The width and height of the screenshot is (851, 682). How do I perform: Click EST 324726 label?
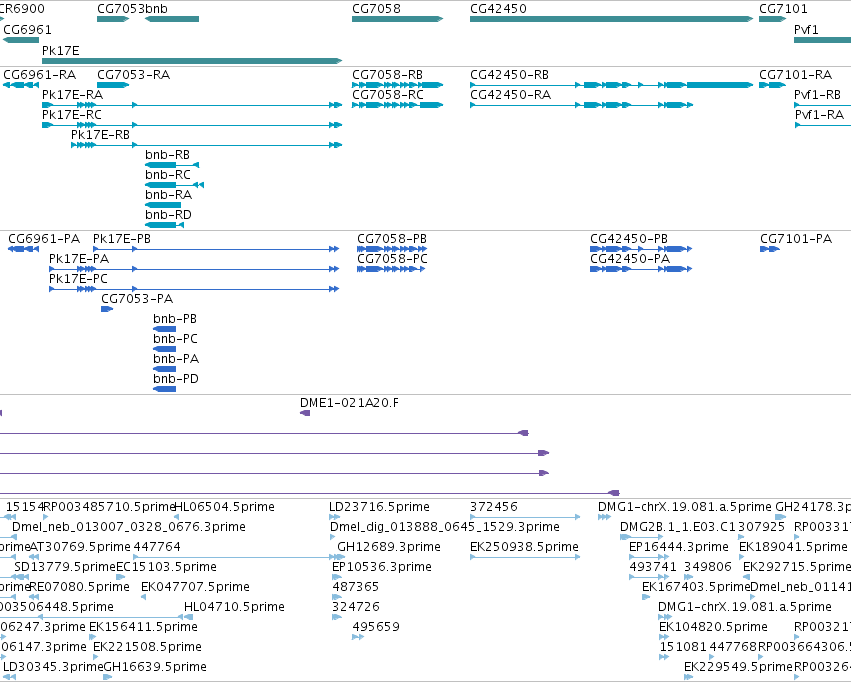point(355,607)
